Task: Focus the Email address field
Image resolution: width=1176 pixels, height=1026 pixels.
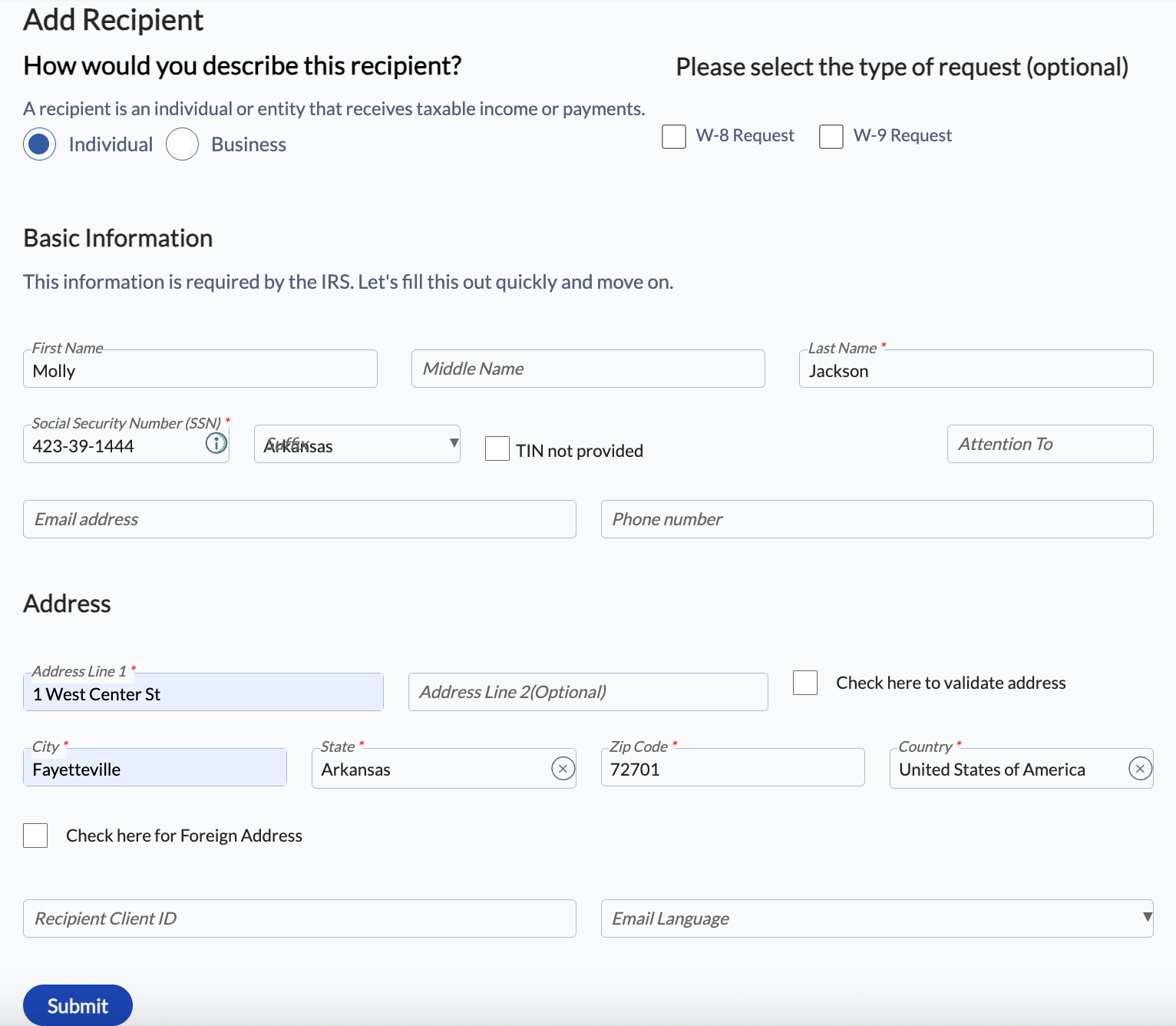Action: click(299, 520)
